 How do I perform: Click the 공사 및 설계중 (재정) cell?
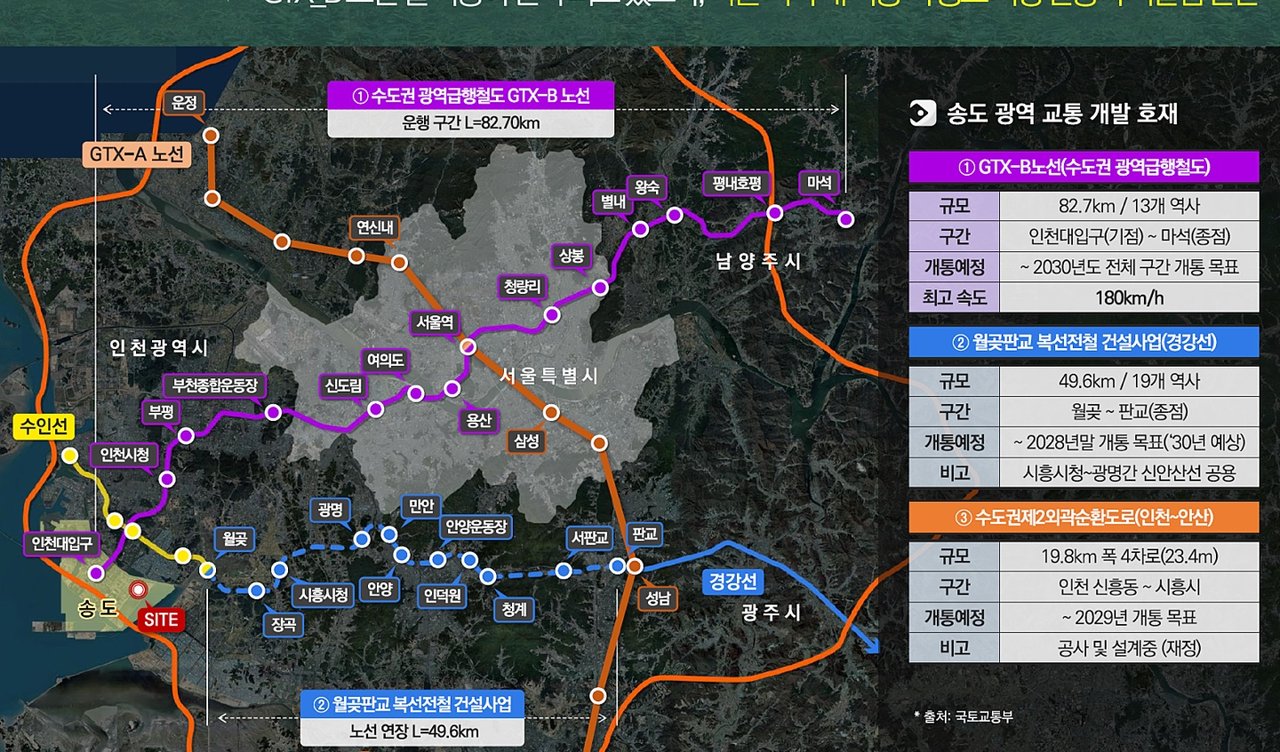(x=1129, y=647)
